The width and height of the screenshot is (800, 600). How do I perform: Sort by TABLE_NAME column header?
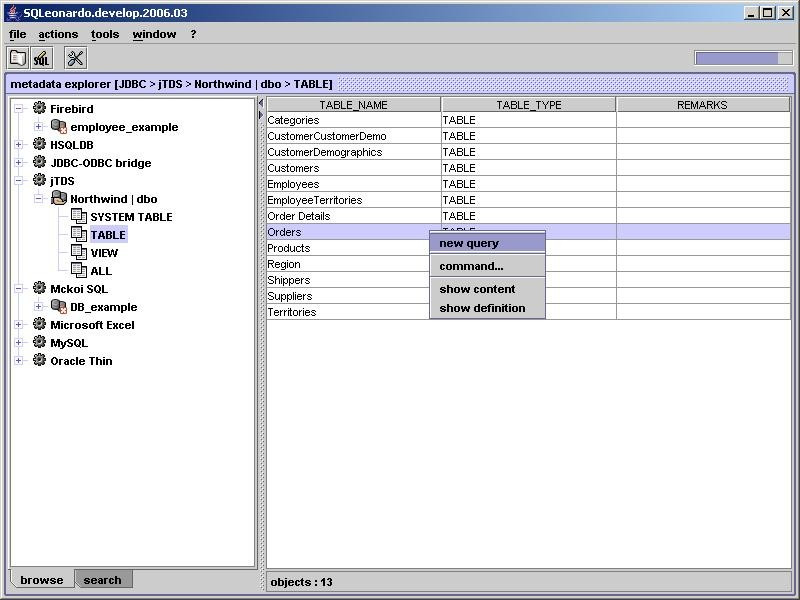click(354, 105)
